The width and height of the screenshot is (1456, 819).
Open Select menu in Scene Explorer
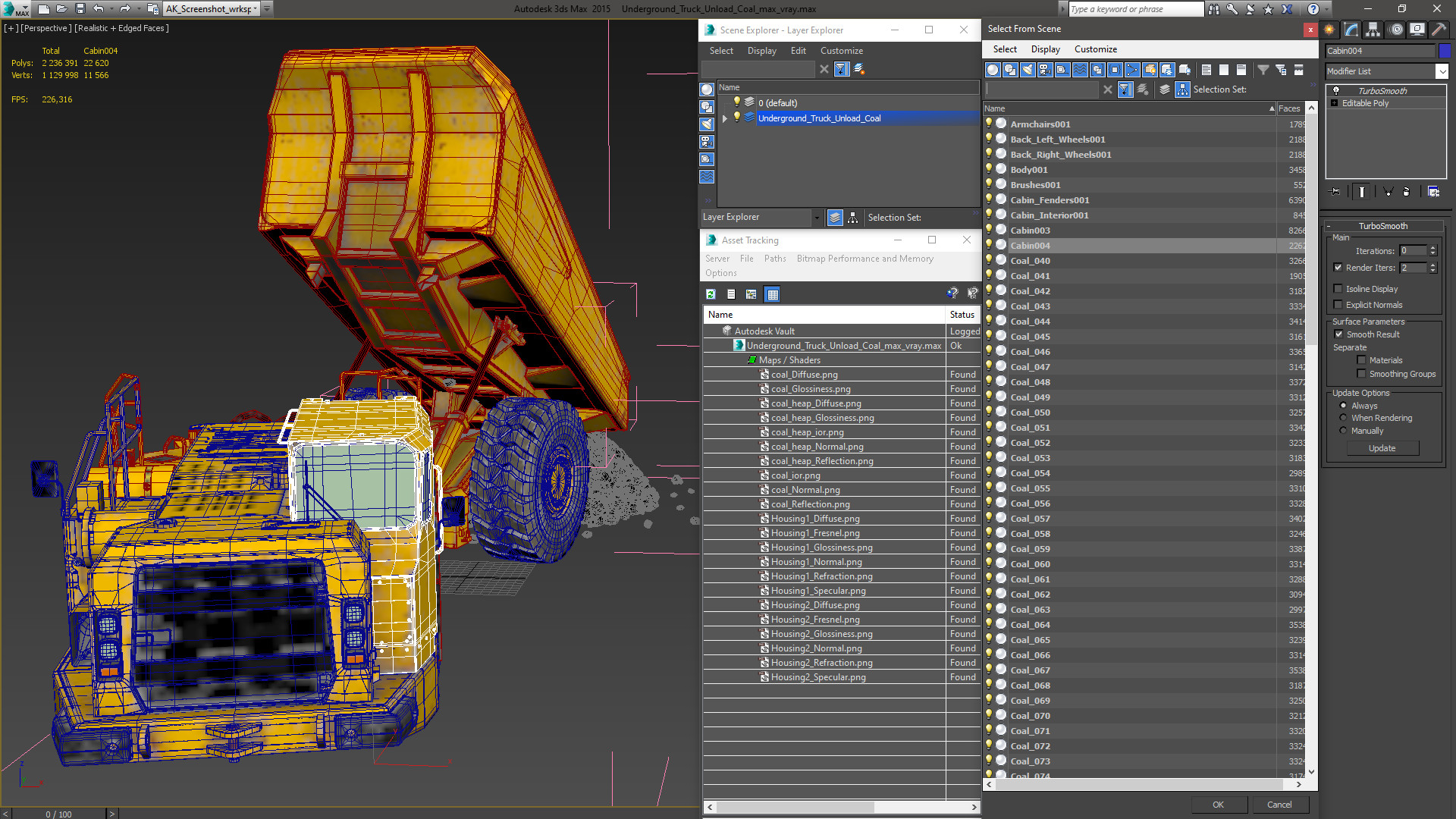(721, 51)
